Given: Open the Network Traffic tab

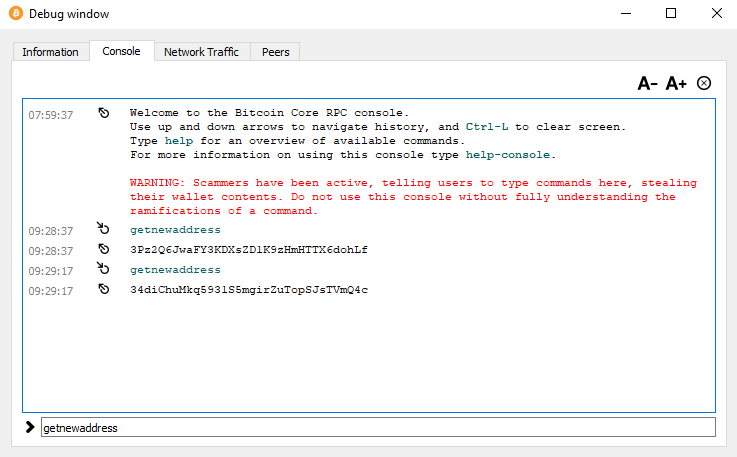Looking at the screenshot, I should coord(201,52).
